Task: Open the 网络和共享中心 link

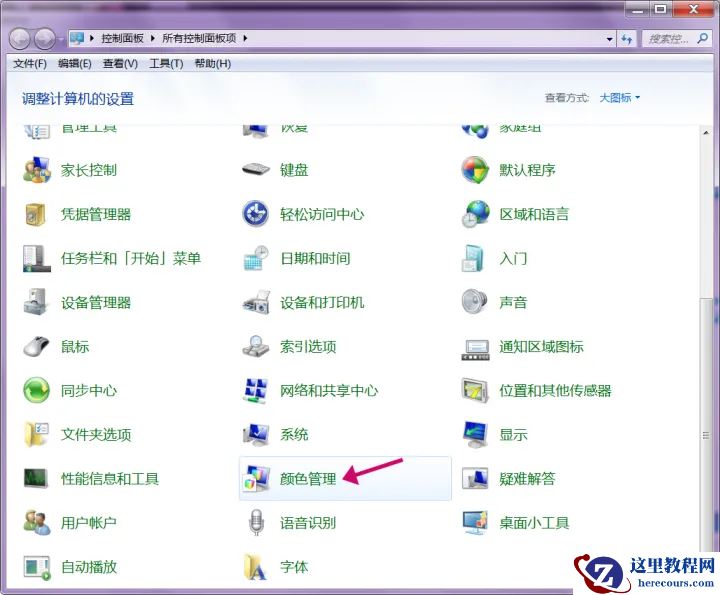Action: click(x=329, y=391)
